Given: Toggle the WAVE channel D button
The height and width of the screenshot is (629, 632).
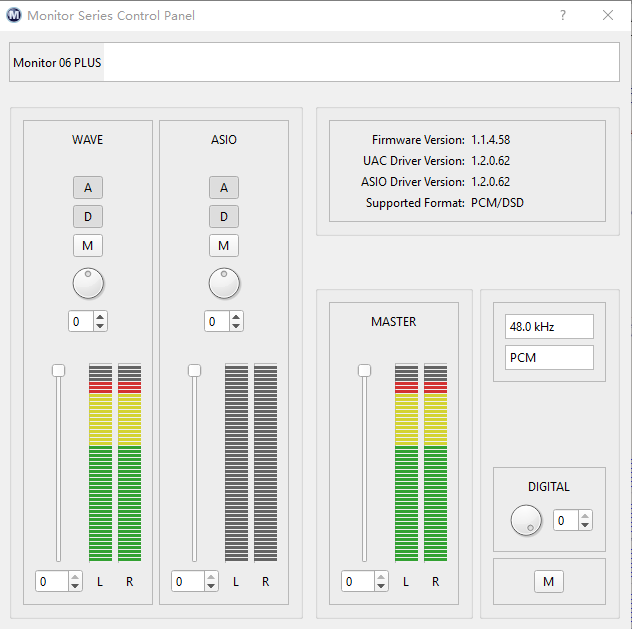Looking at the screenshot, I should 88,216.
